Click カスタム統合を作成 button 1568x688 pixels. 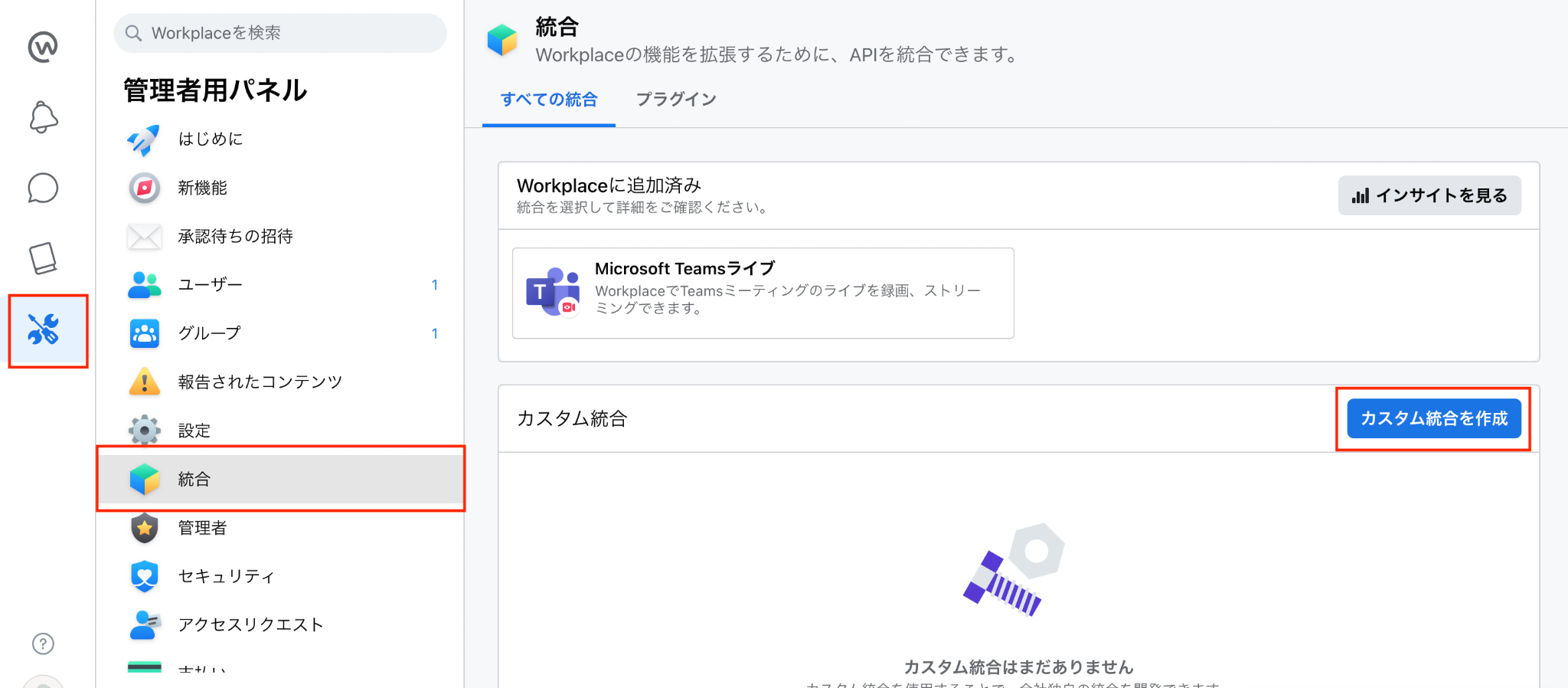(x=1434, y=418)
